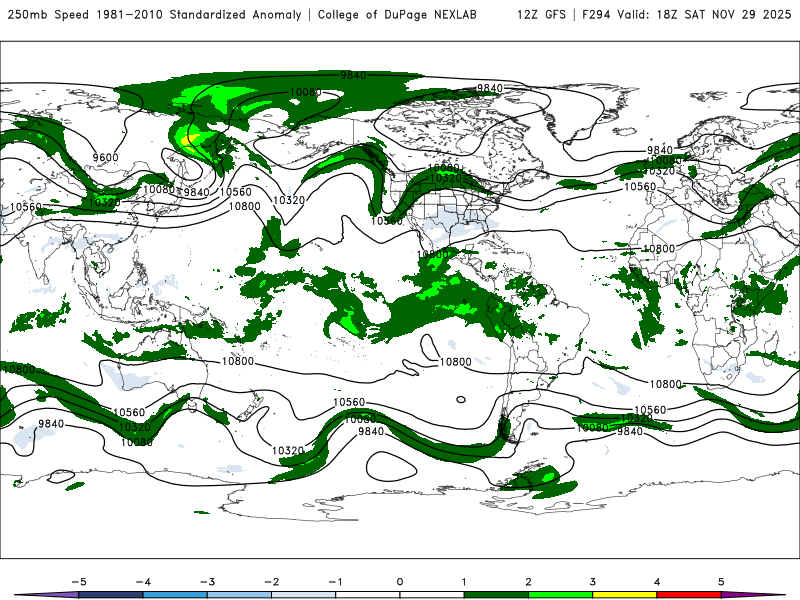Click the colorbar tick label '1'
The width and height of the screenshot is (800, 600).
click(464, 582)
